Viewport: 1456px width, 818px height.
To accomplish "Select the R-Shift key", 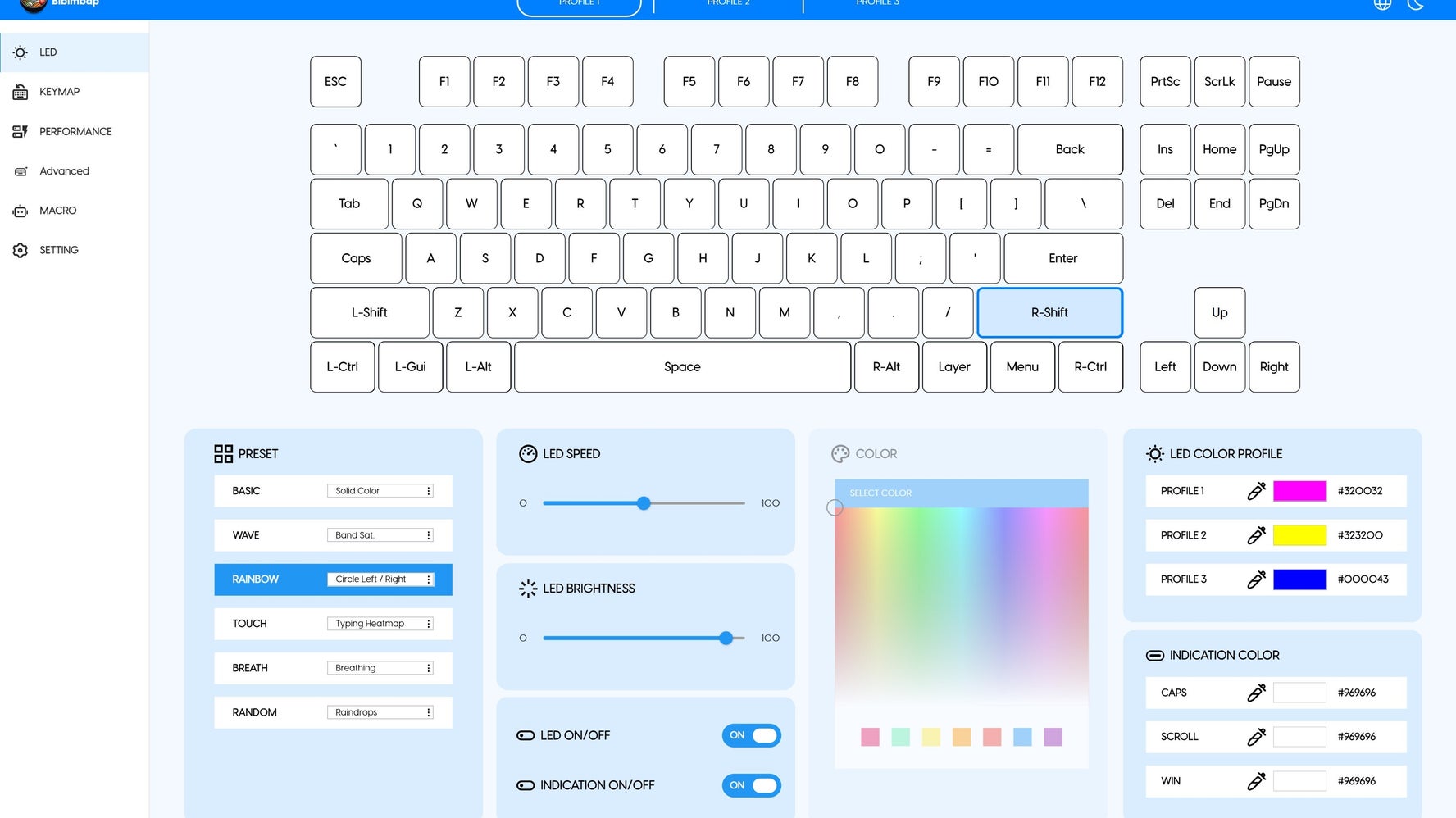I will click(1050, 312).
